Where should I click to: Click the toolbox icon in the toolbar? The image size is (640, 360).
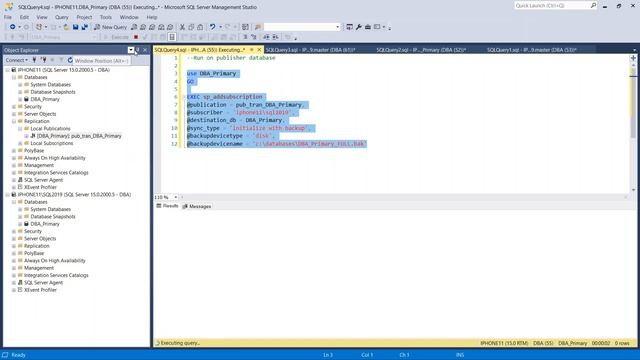(368, 27)
